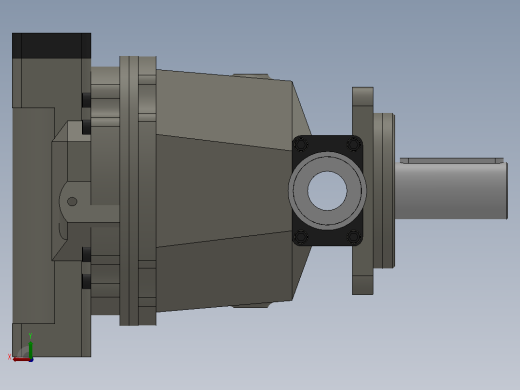The image size is (520, 390).
Task: Select the cylindrical output shaft of the model
Action: click(x=451, y=191)
